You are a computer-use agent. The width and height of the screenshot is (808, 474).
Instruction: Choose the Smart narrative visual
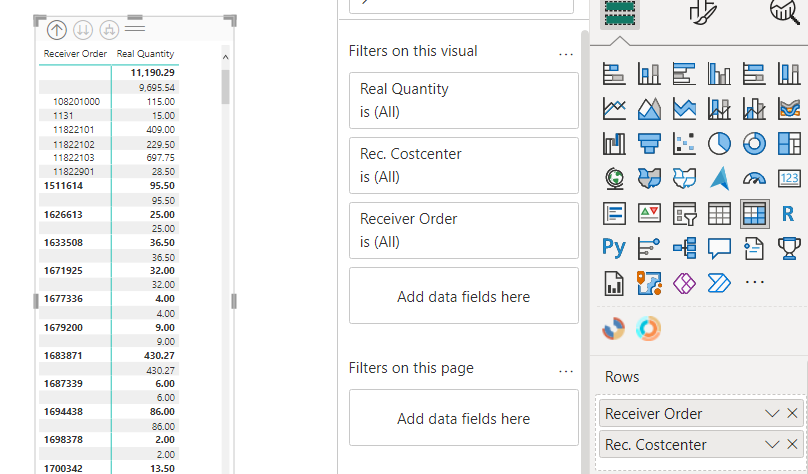pyautogui.click(x=754, y=248)
